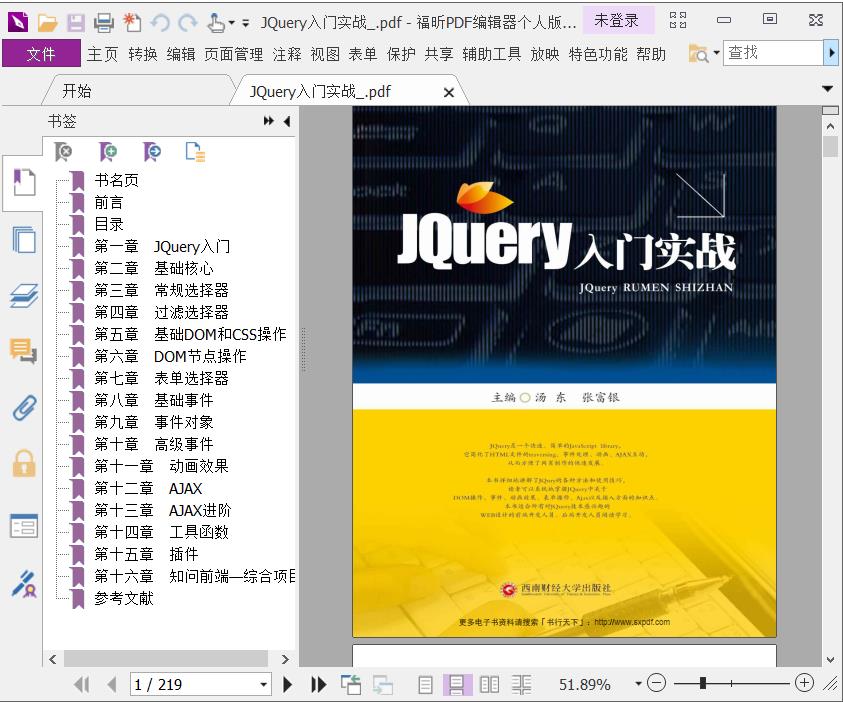Click the bookmark panel horizontal scrollbar
The height and width of the screenshot is (702, 843).
pyautogui.click(x=166, y=658)
